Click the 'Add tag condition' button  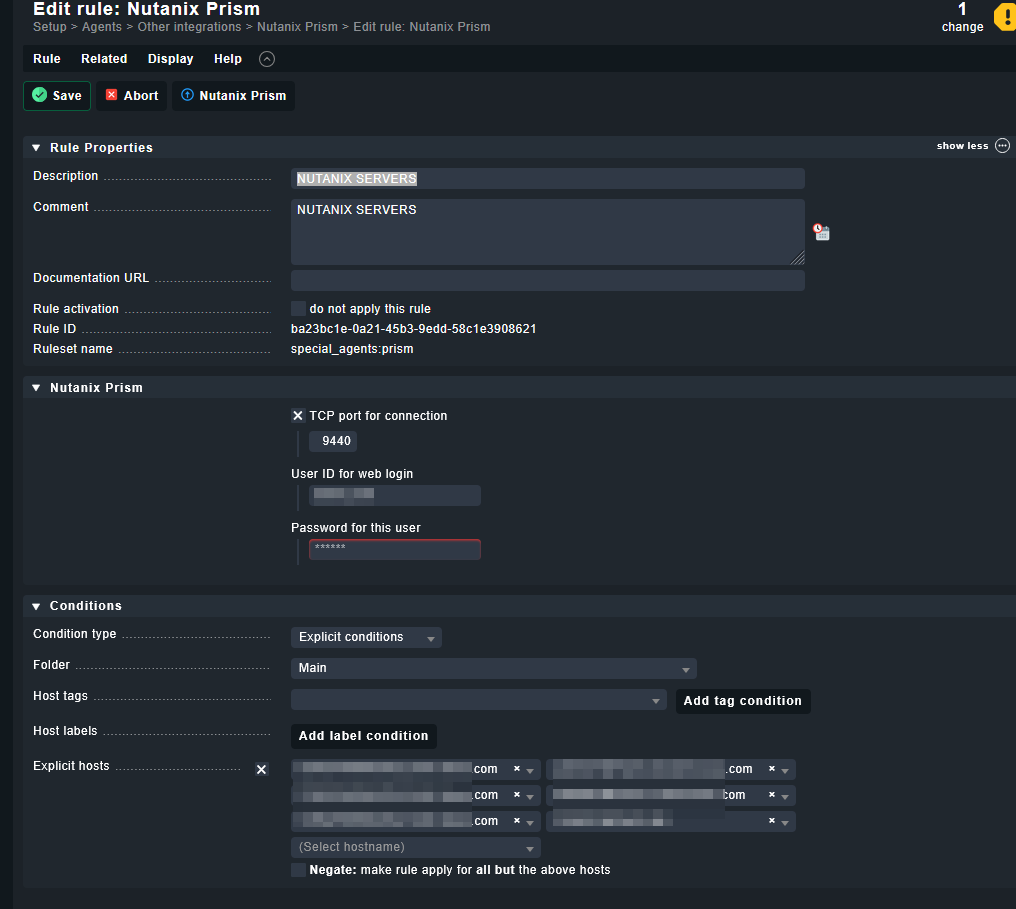[x=742, y=700]
